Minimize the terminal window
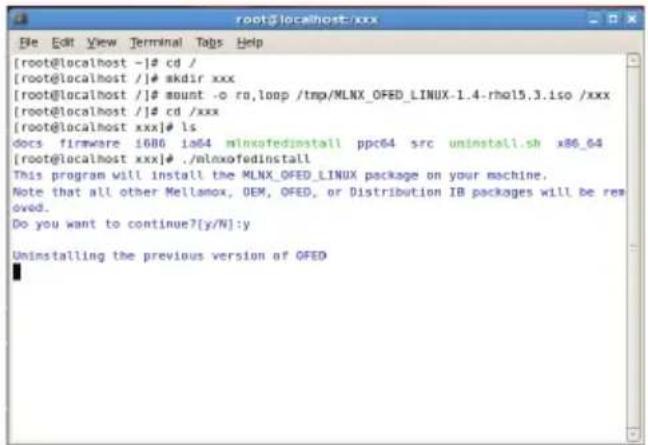Image resolution: width=648 pixels, height=445 pixels. point(593,19)
